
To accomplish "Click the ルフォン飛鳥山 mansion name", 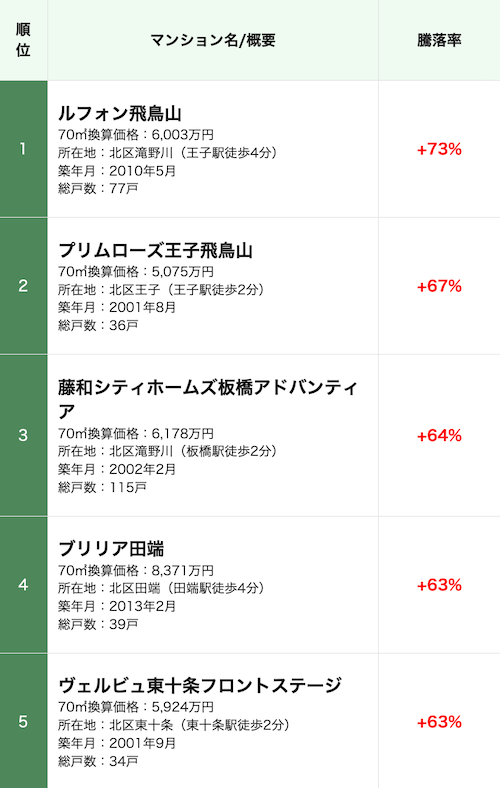I will point(120,113).
